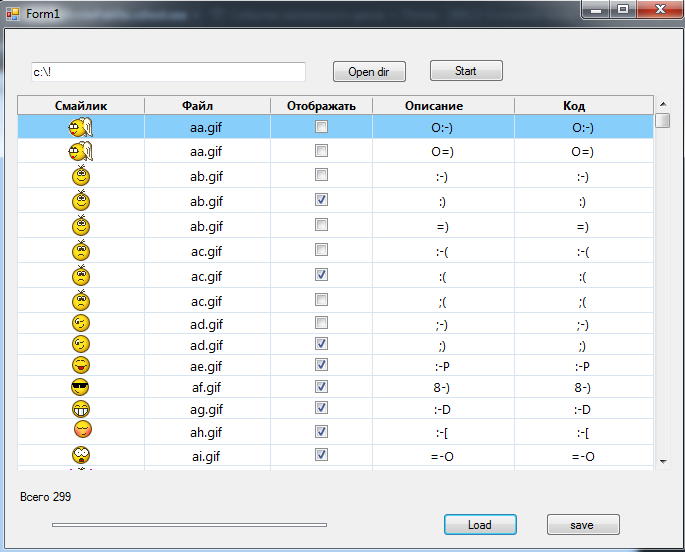685x552 pixels.
Task: Click the tongue-out smiley for ae.gif
Action: point(81,365)
